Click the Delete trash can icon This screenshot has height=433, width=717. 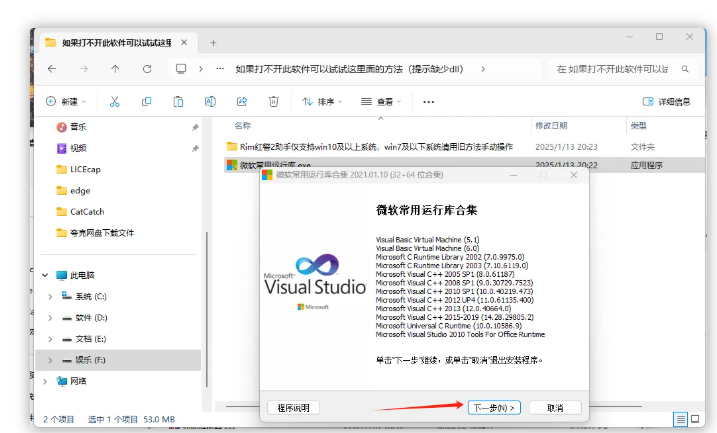point(273,102)
